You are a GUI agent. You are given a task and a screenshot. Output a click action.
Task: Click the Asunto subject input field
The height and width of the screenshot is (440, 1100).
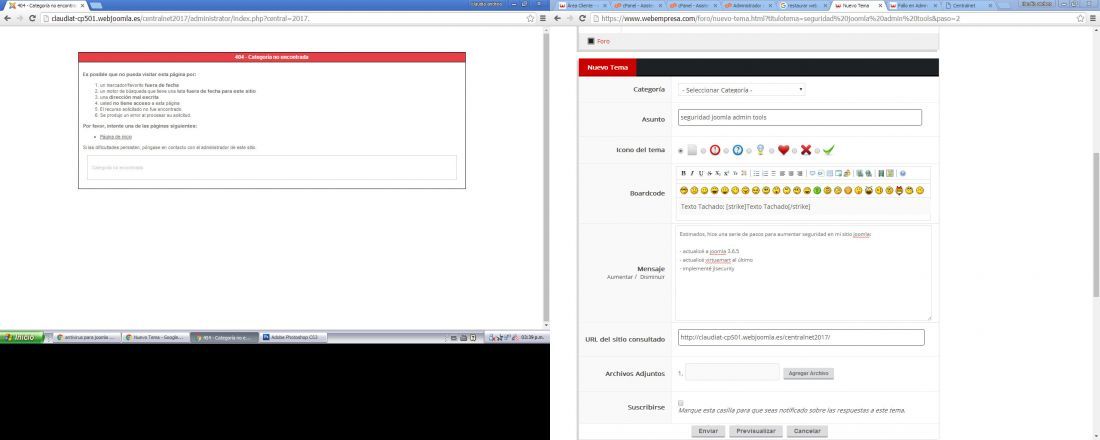tap(800, 117)
